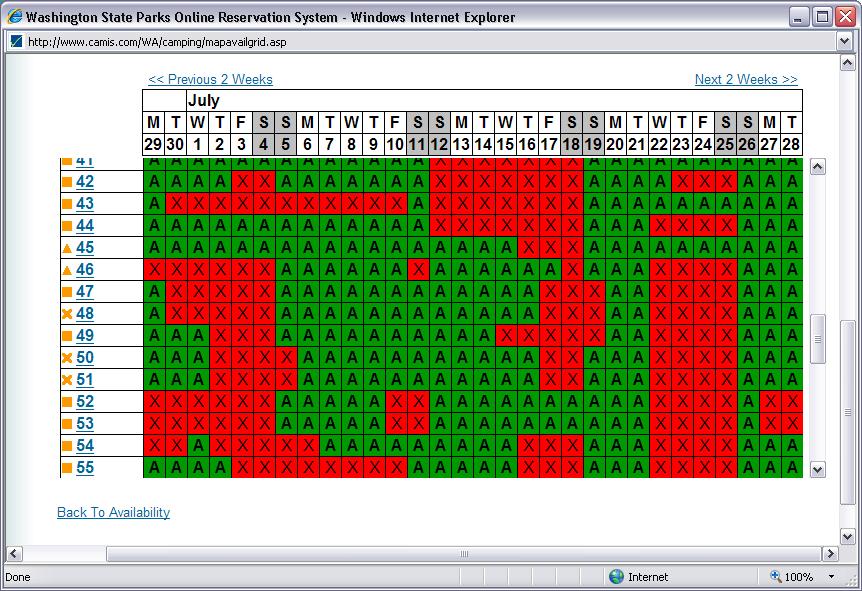Click the orange triangle icon beside site 46
This screenshot has height=591, width=862.
[67, 270]
